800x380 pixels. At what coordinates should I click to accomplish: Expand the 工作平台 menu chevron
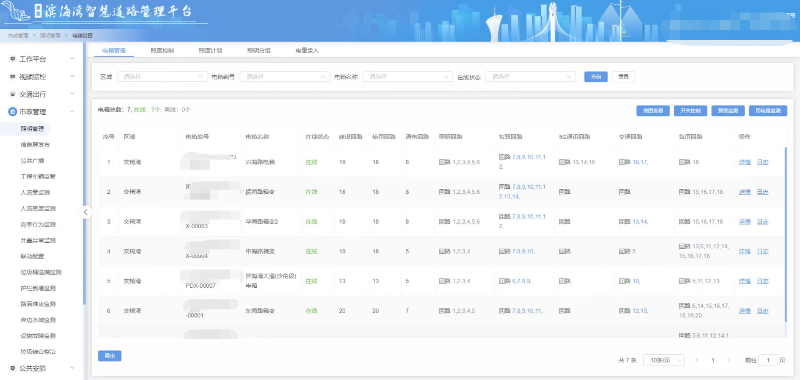pyautogui.click(x=72, y=59)
